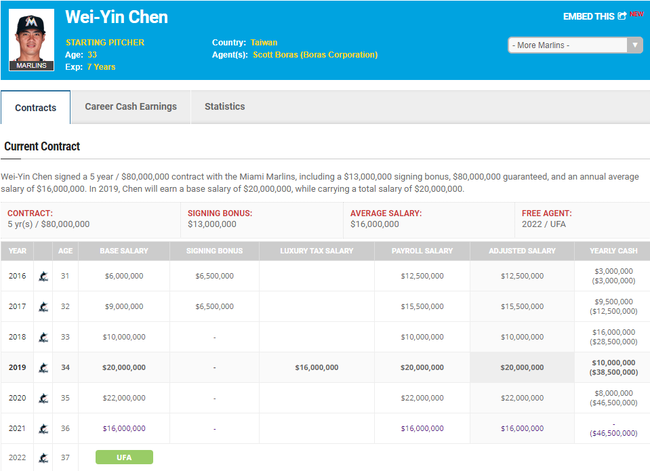Screen dimensions: 650x471
Task: Click the 7 Years experience value
Action: pyautogui.click(x=101, y=67)
